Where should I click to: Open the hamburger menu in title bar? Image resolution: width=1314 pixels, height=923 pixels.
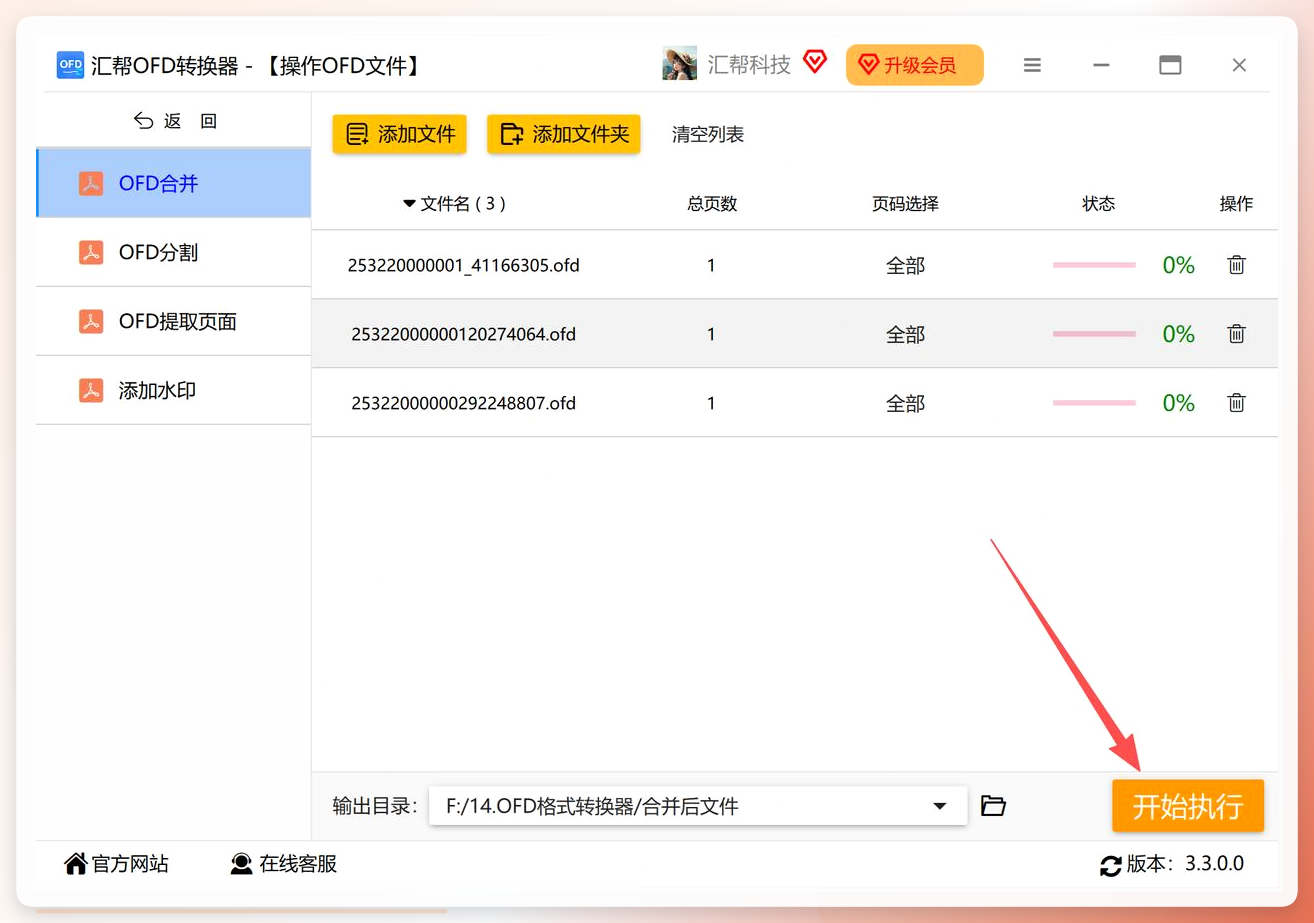pyautogui.click(x=1033, y=65)
